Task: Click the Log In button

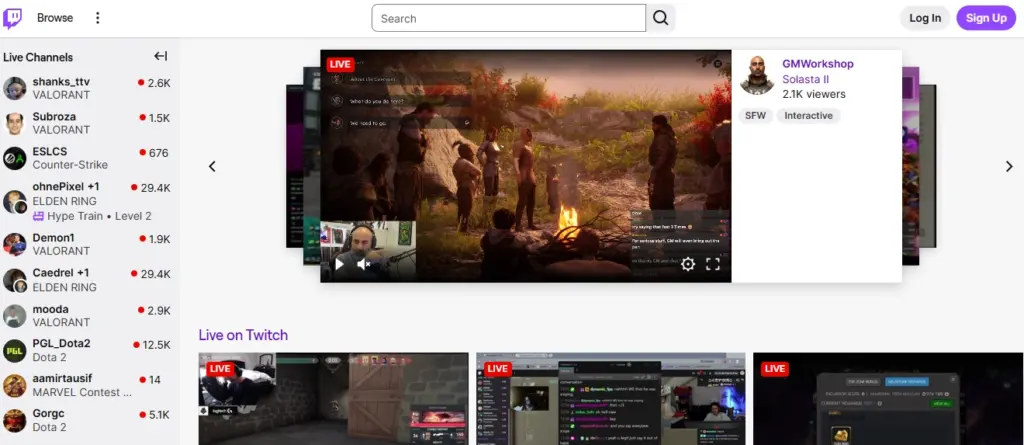Action: point(925,18)
